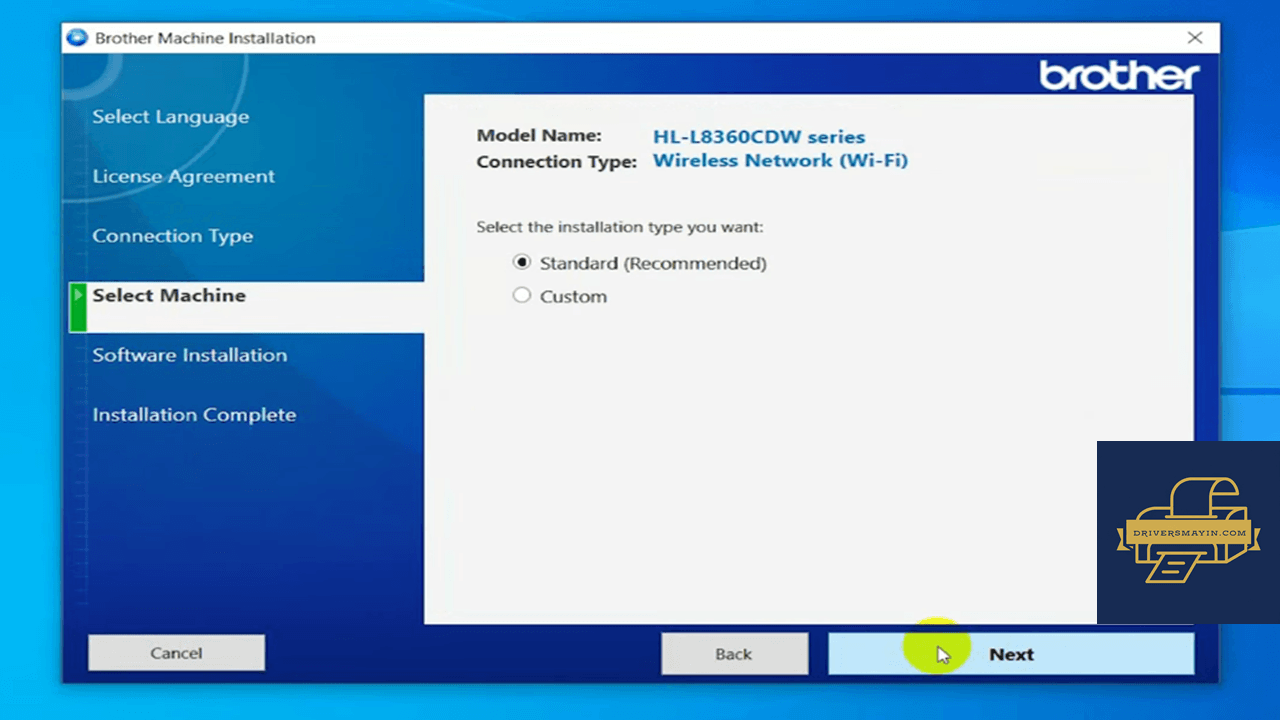
Task: Click the Wireless Network (Wi-Fi) connection text
Action: click(x=780, y=160)
